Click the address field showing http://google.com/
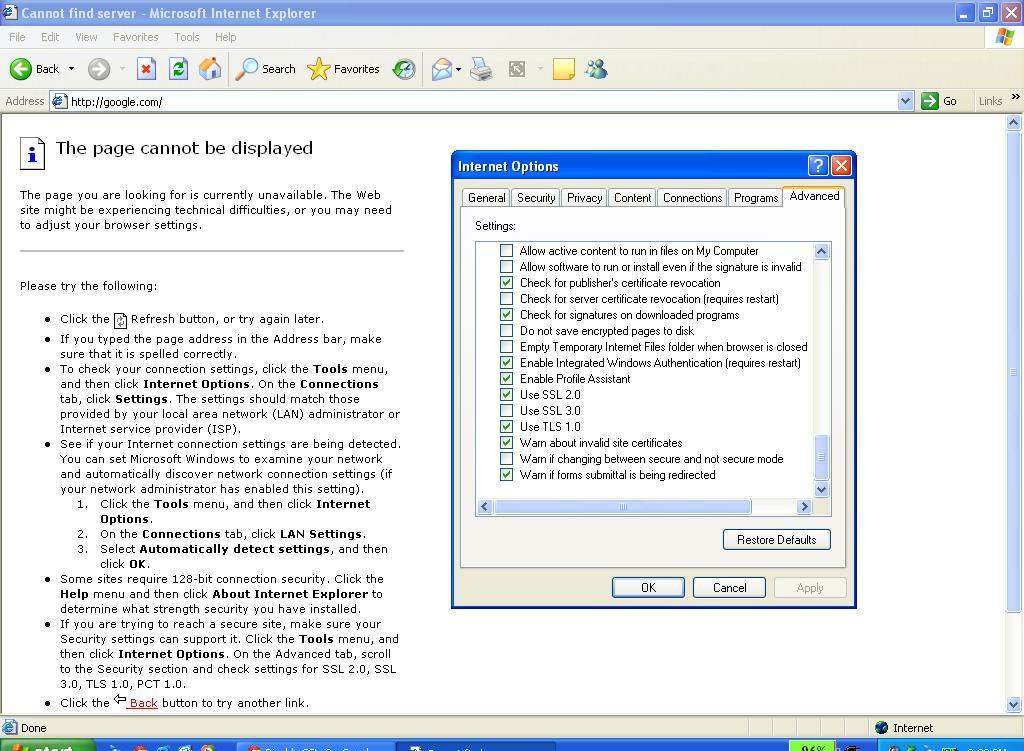Screen dimensions: 1024x751 483,101
